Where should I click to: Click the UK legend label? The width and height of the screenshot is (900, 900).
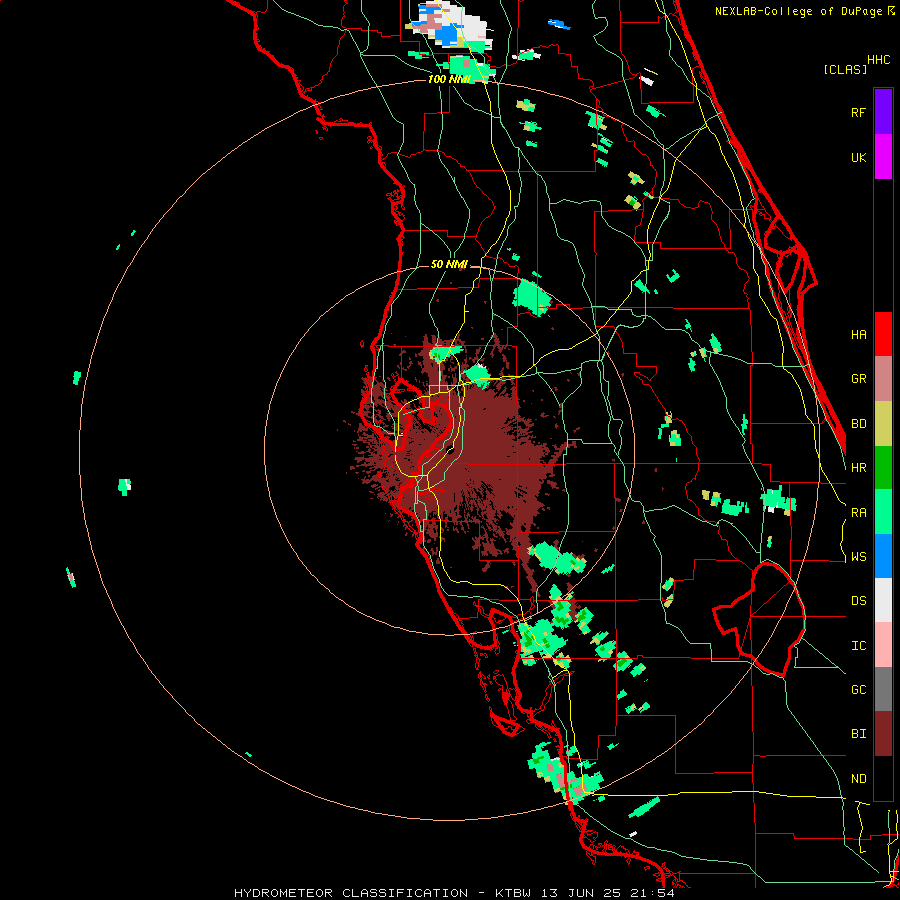click(x=858, y=157)
